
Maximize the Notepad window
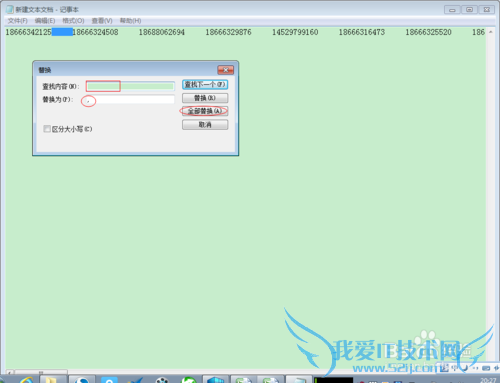469,10
